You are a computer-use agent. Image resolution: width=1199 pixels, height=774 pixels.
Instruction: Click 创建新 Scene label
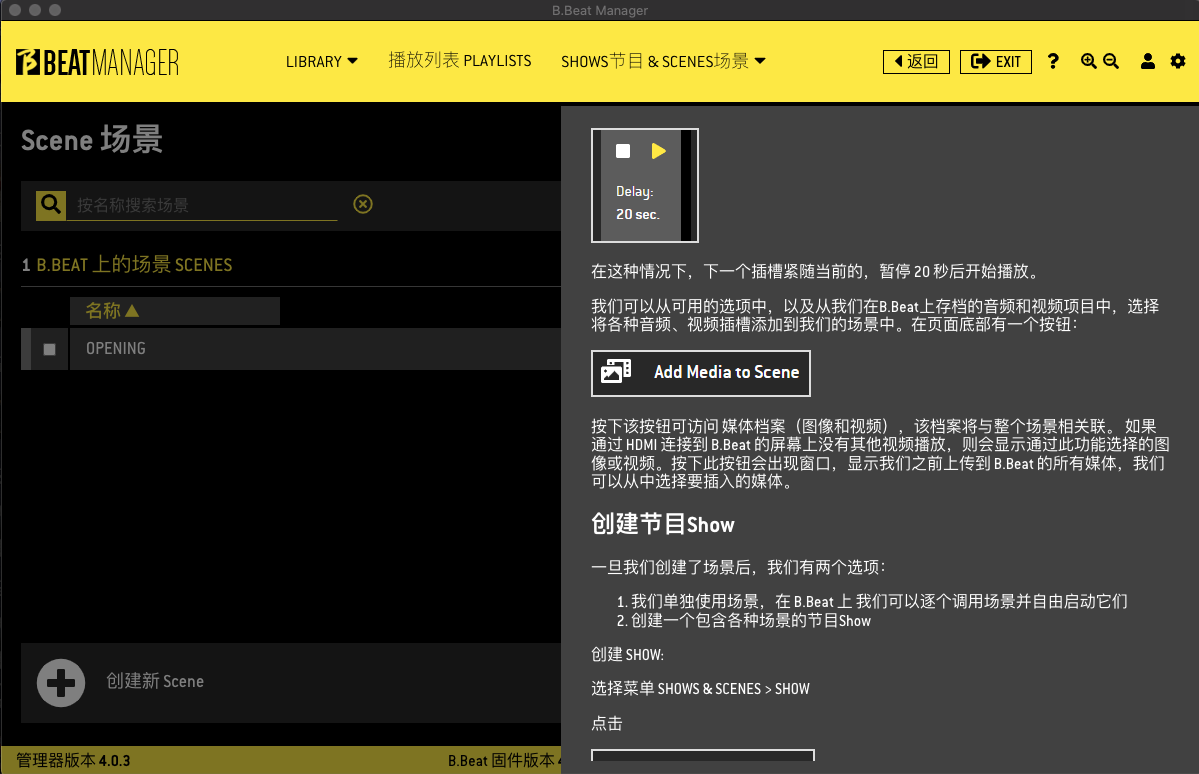155,681
